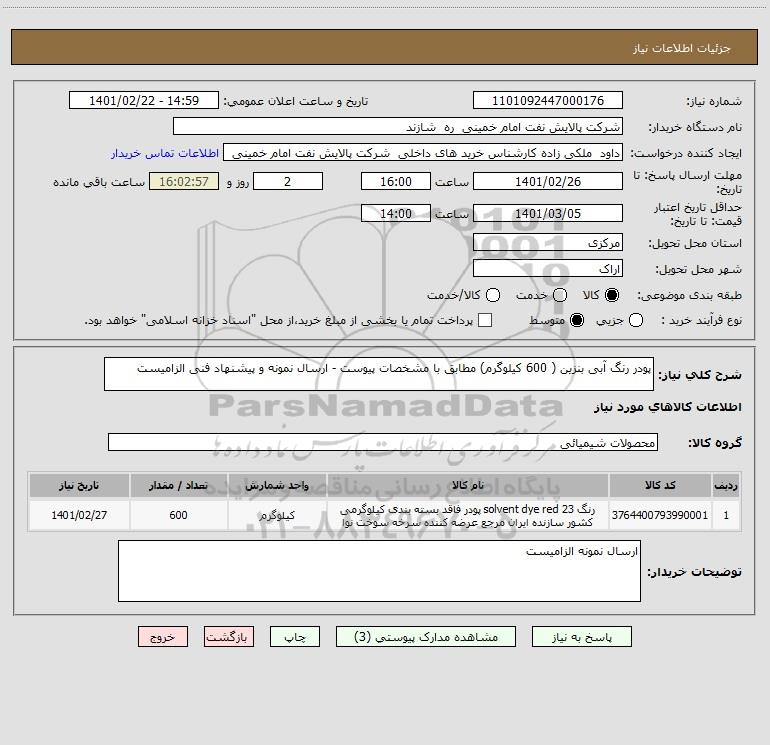
Task: Click row number 1 cell
Action: click(x=726, y=515)
